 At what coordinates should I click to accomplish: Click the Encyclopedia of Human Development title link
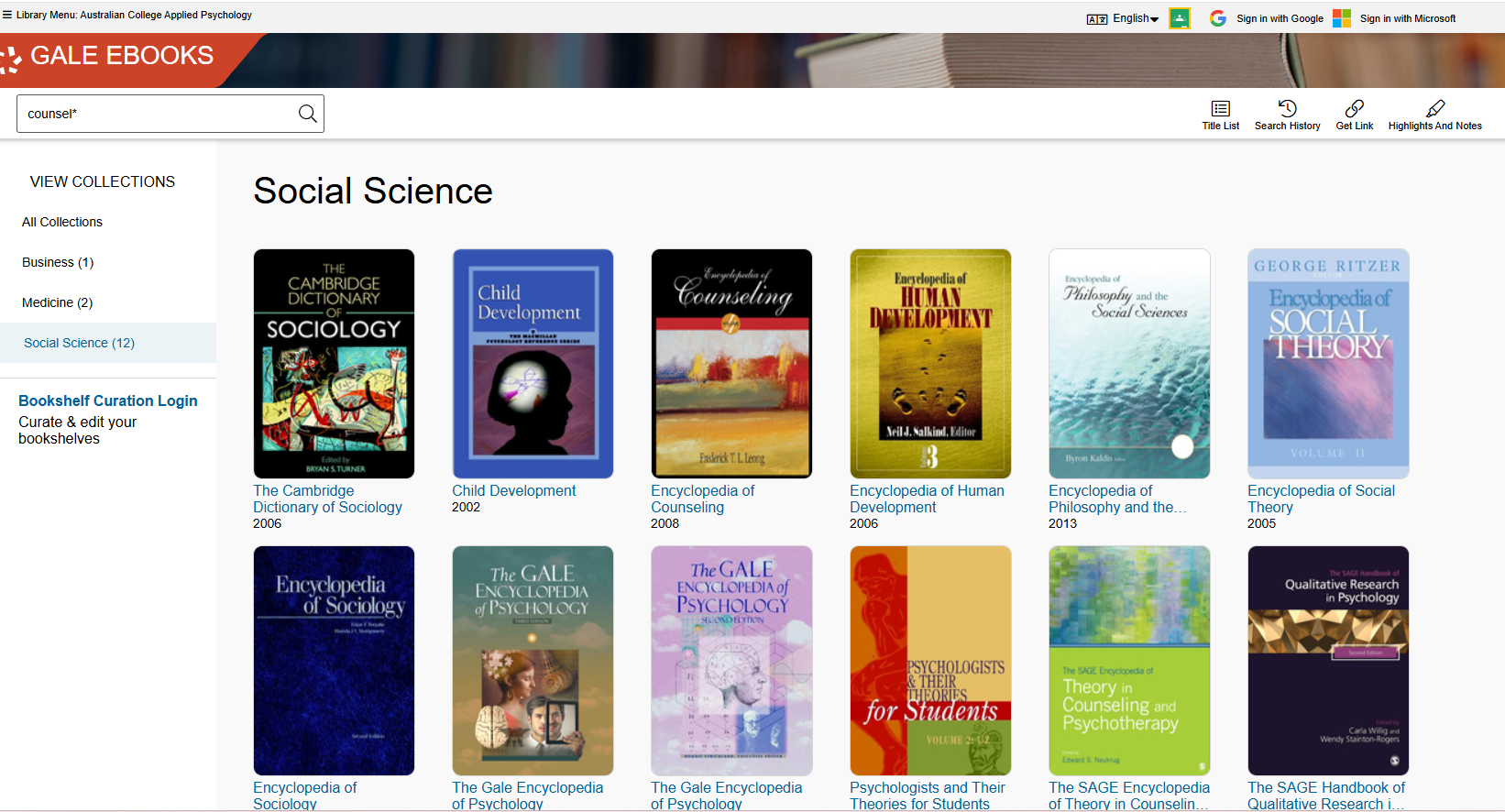click(927, 499)
